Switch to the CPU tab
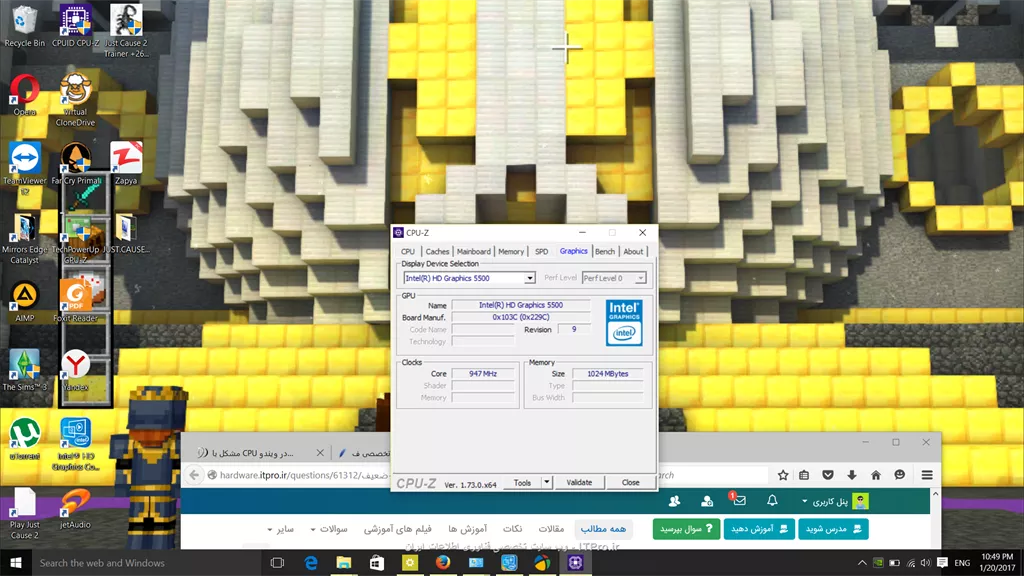The height and width of the screenshot is (576, 1024). [408, 251]
